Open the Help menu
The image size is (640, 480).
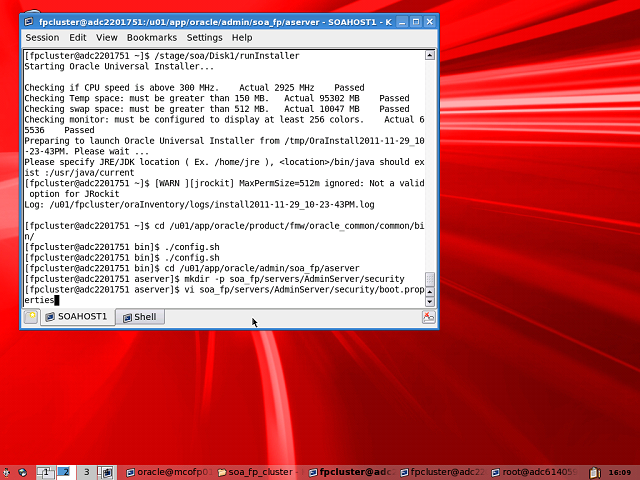coord(242,37)
